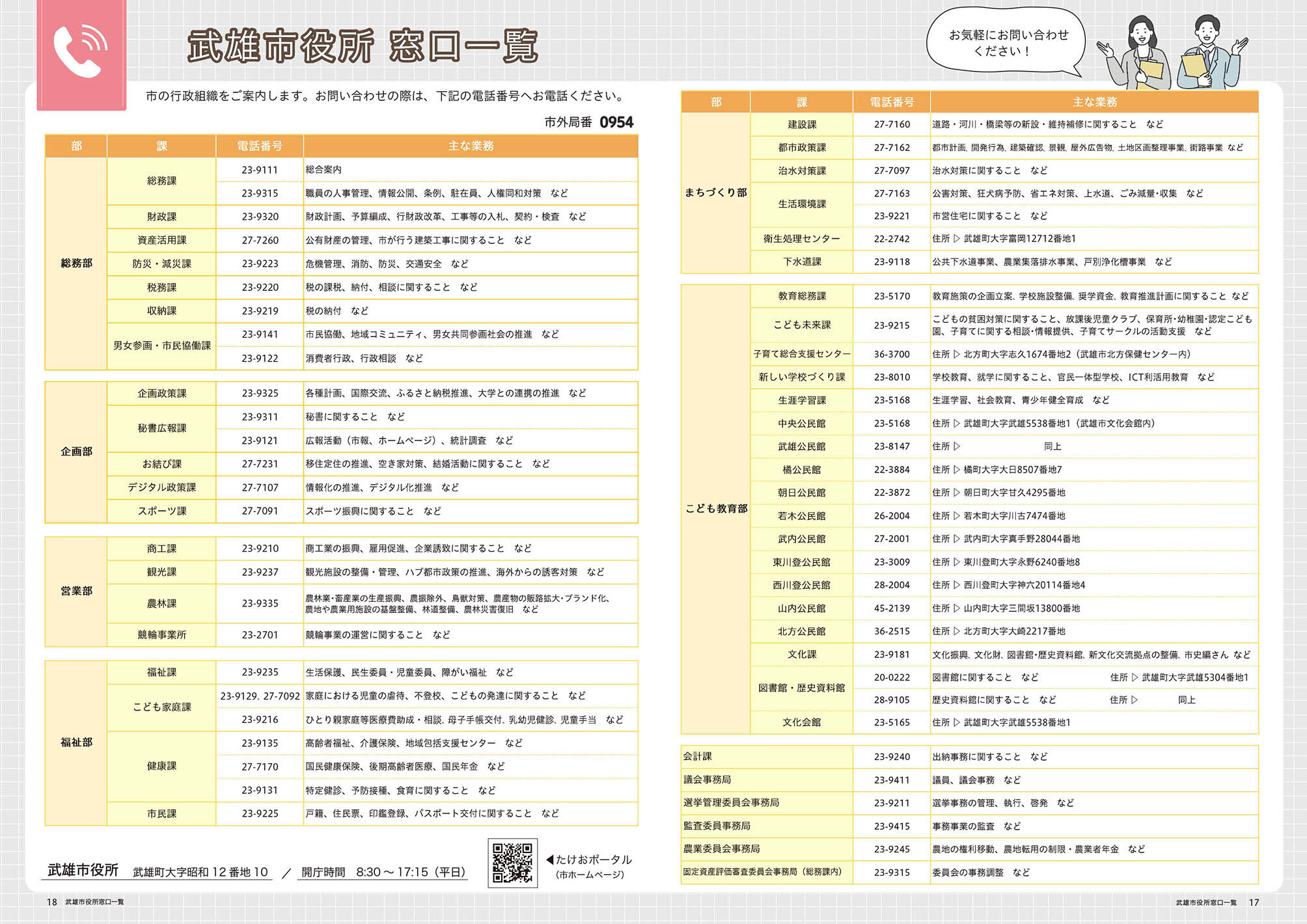Click the 営業部 department cell
1307x924 pixels.
(x=76, y=591)
